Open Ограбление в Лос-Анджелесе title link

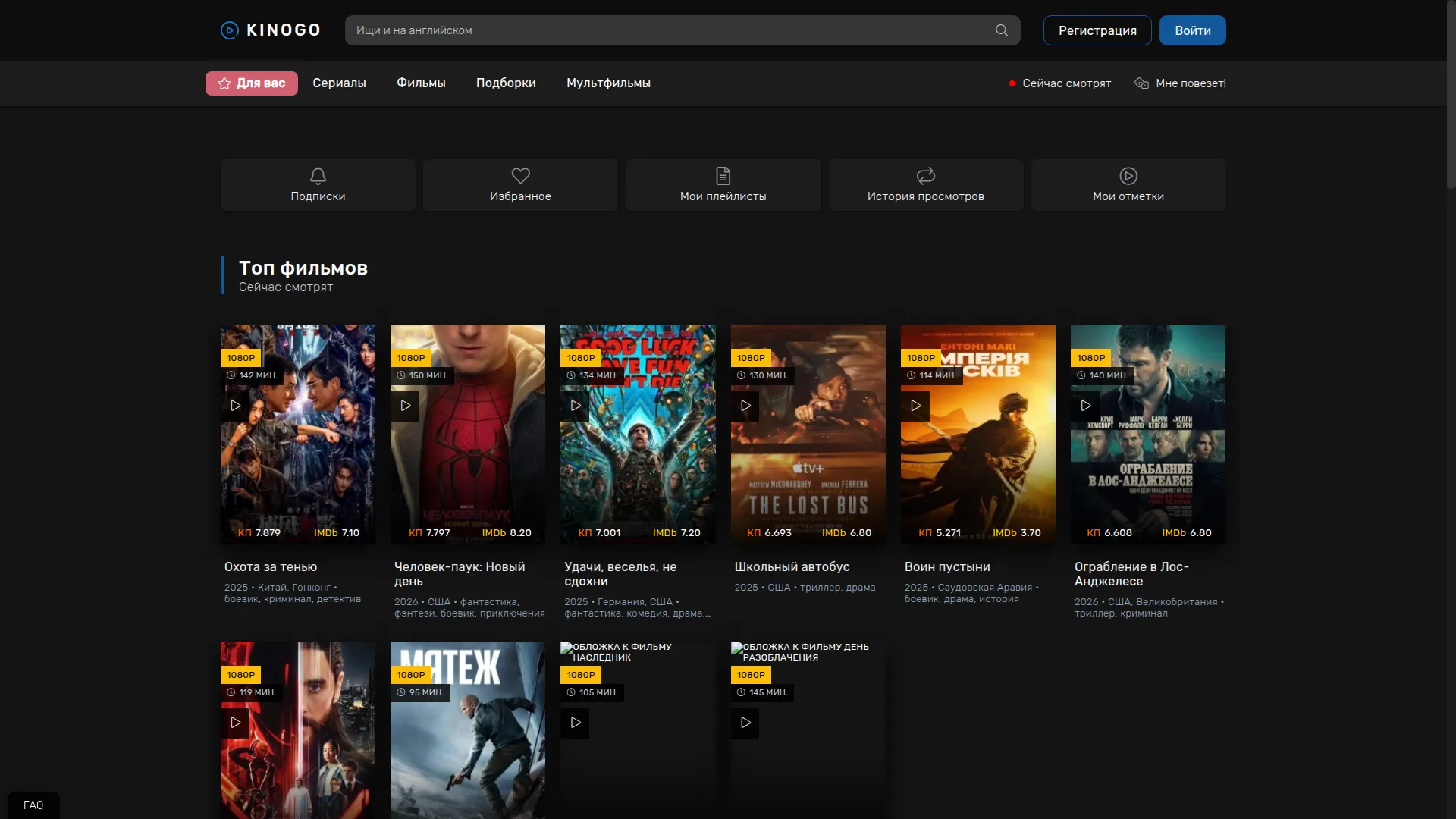1131,574
